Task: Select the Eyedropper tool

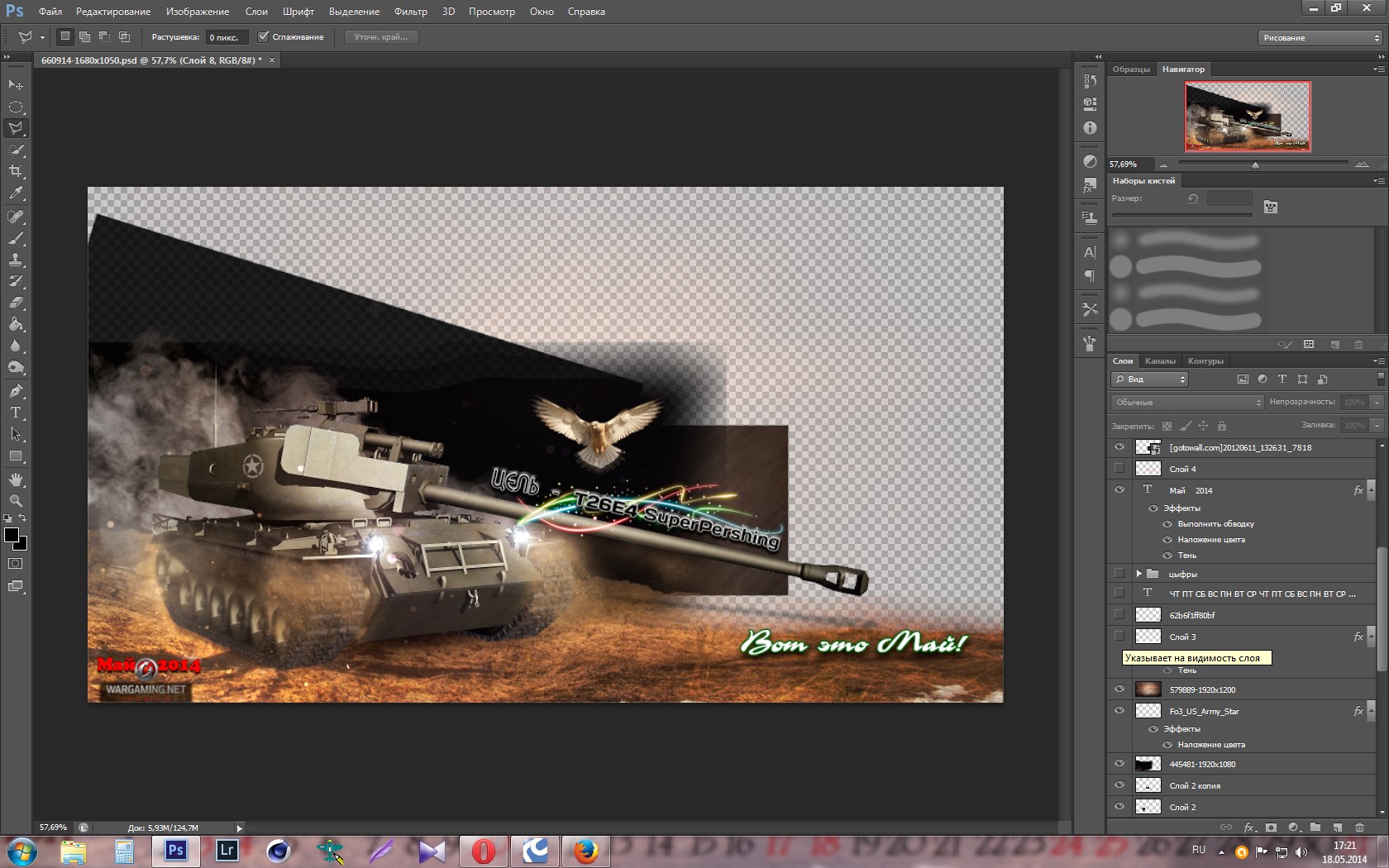Action: pos(16,193)
